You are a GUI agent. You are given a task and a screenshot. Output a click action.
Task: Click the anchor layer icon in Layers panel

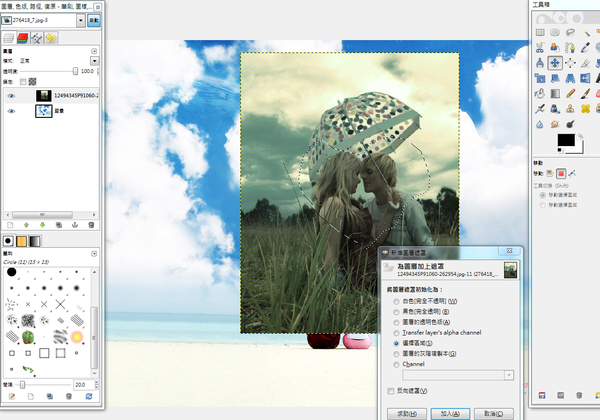tap(75, 225)
